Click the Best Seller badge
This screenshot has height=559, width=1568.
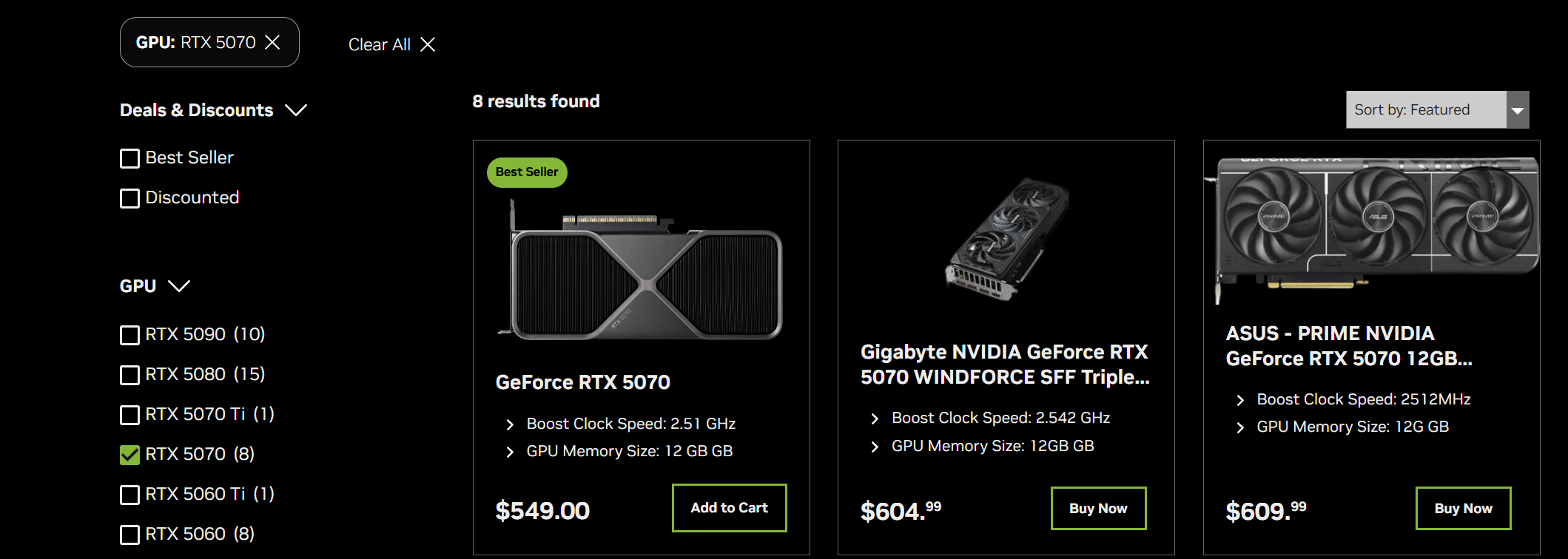[x=527, y=172]
